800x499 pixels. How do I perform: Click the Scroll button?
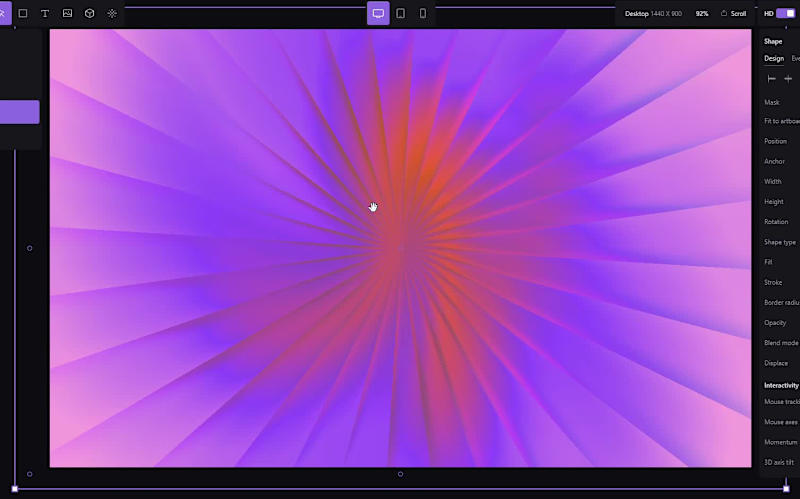(x=733, y=14)
